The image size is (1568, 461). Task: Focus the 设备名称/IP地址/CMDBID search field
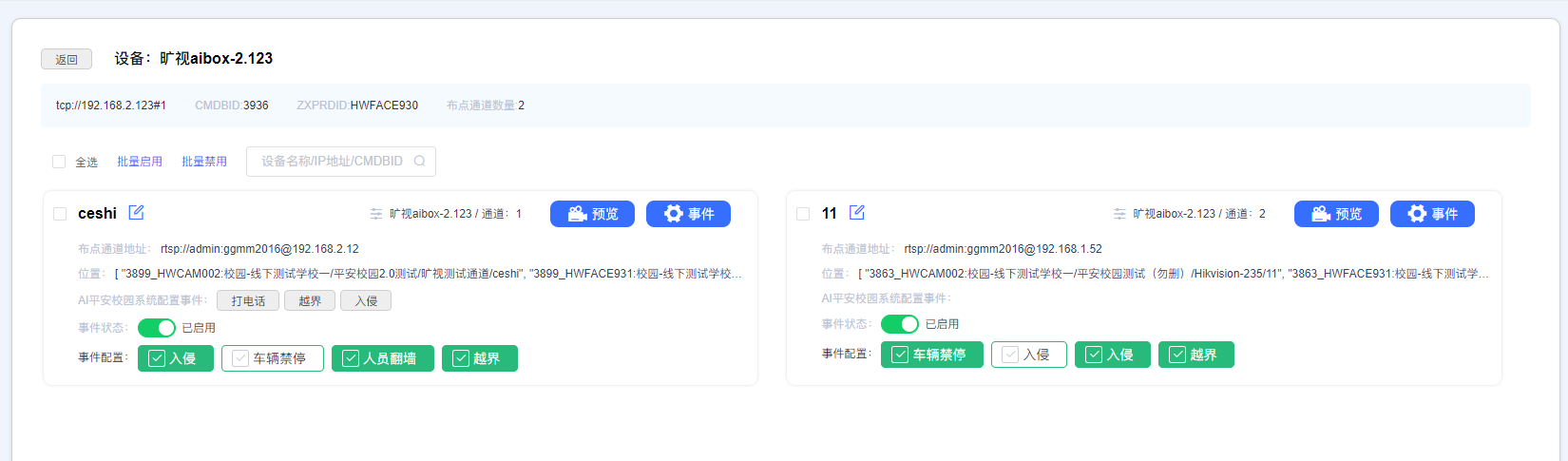333,162
